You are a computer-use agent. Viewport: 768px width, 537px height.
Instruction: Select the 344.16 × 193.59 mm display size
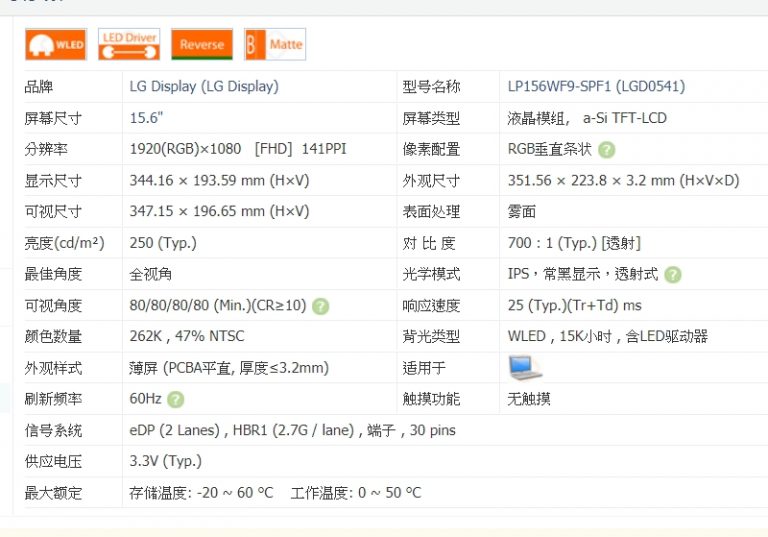click(219, 180)
